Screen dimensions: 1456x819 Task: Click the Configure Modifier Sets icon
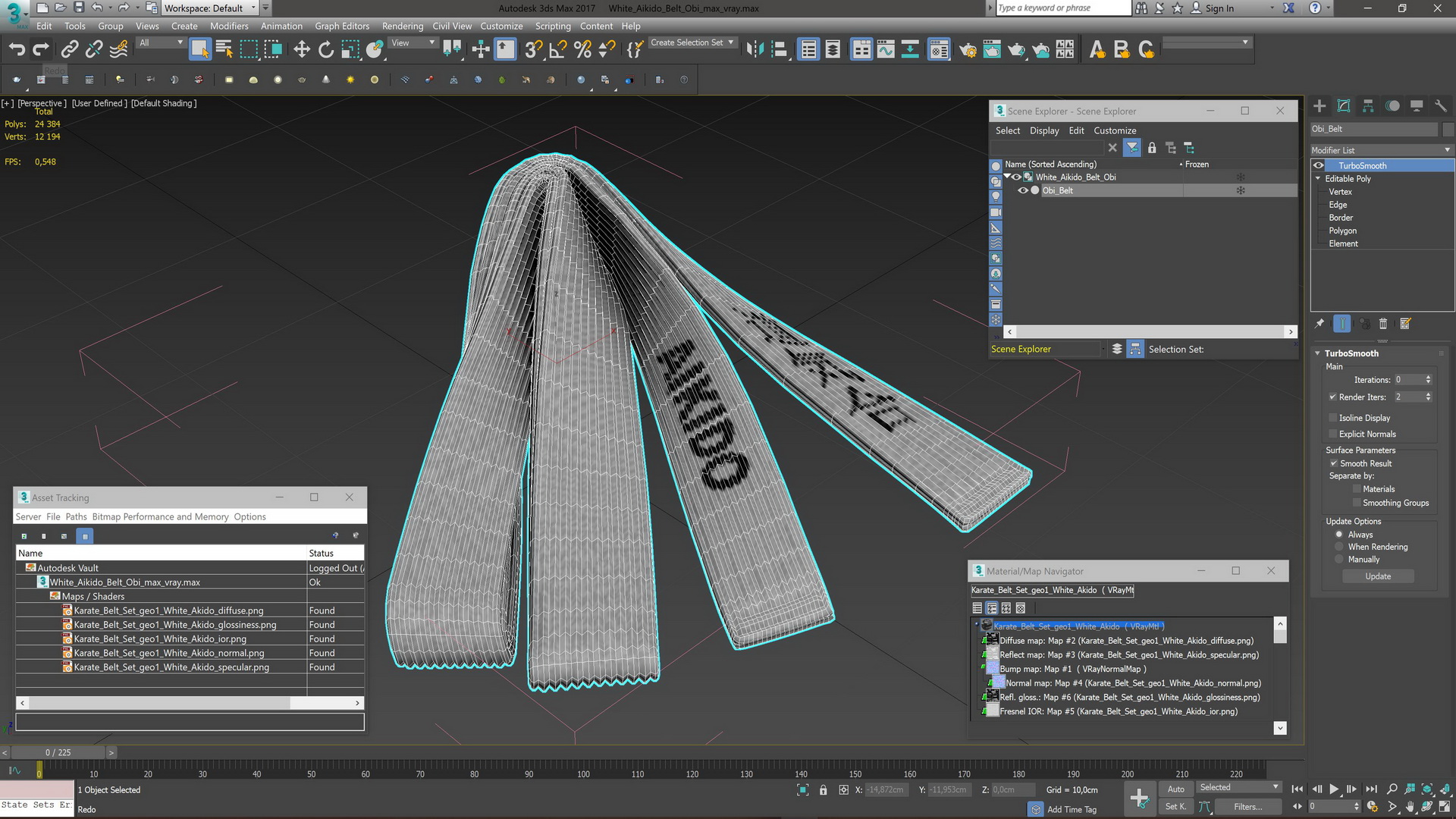(1405, 324)
